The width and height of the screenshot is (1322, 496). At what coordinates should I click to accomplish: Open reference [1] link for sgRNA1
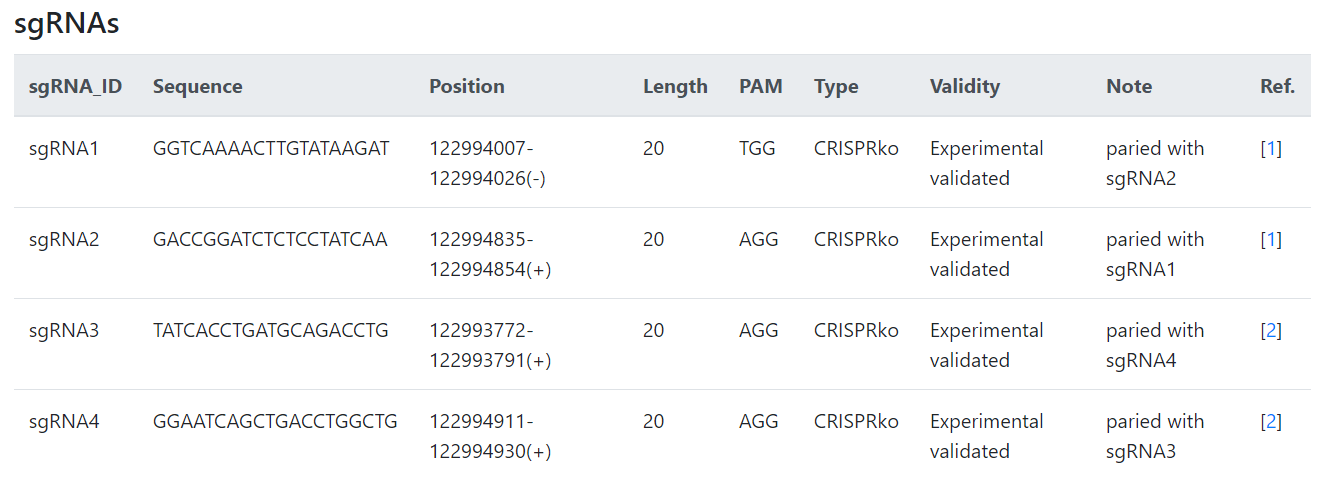click(1271, 149)
